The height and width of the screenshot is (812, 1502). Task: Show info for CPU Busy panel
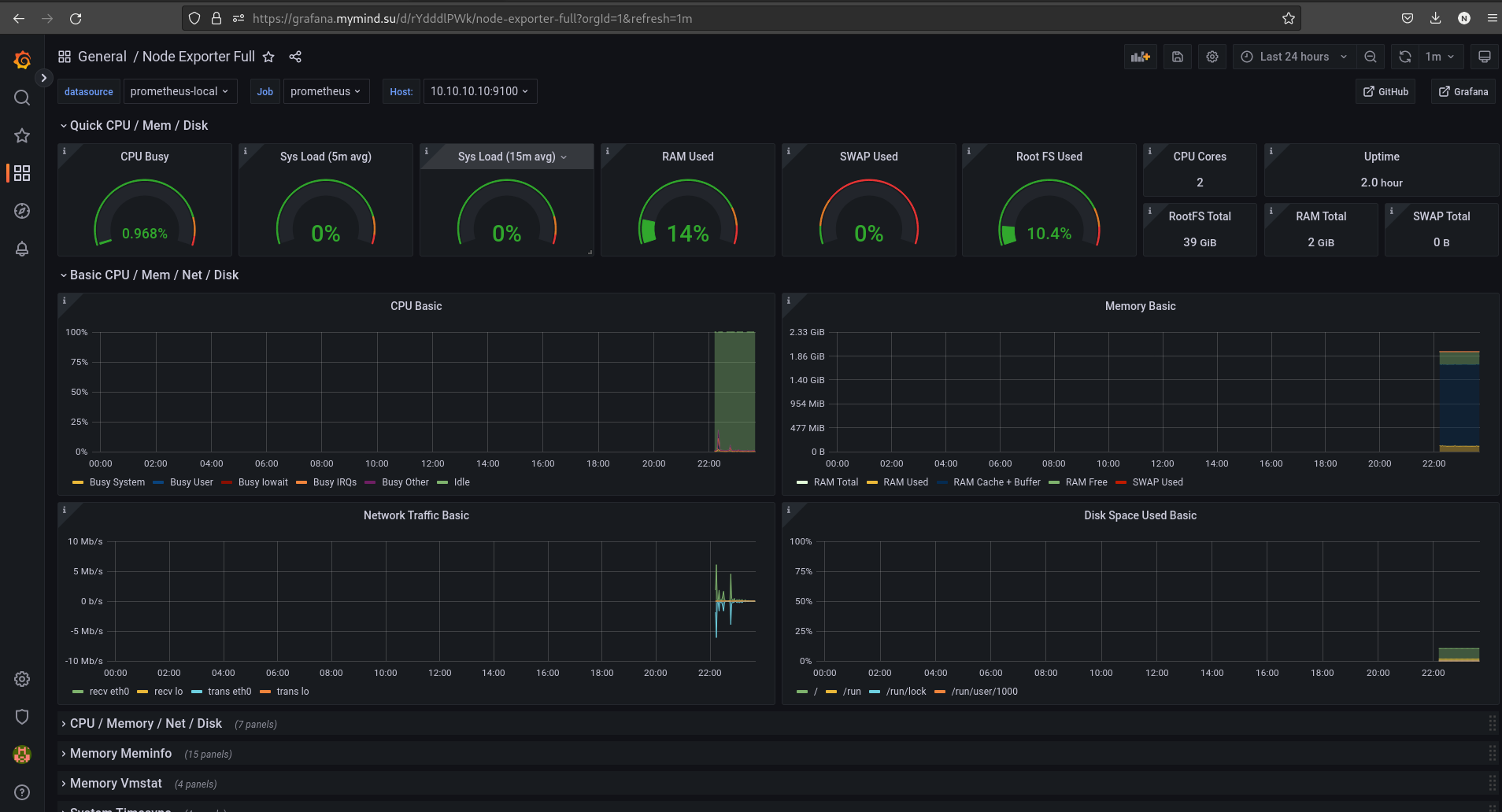coord(65,151)
